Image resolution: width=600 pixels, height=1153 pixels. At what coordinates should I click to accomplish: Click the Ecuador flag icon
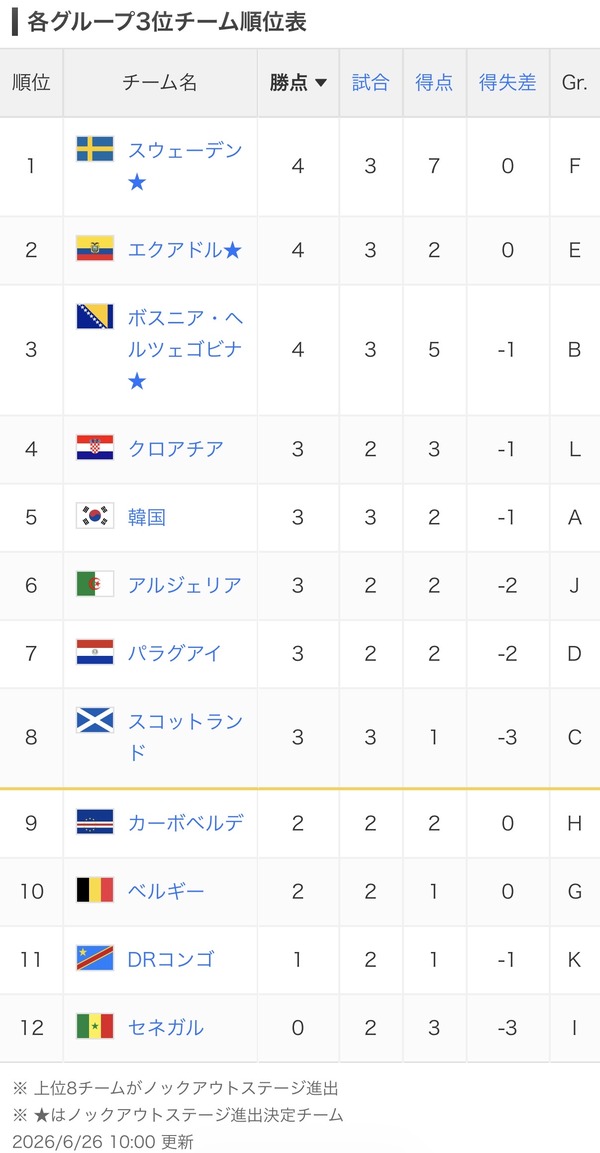point(95,249)
